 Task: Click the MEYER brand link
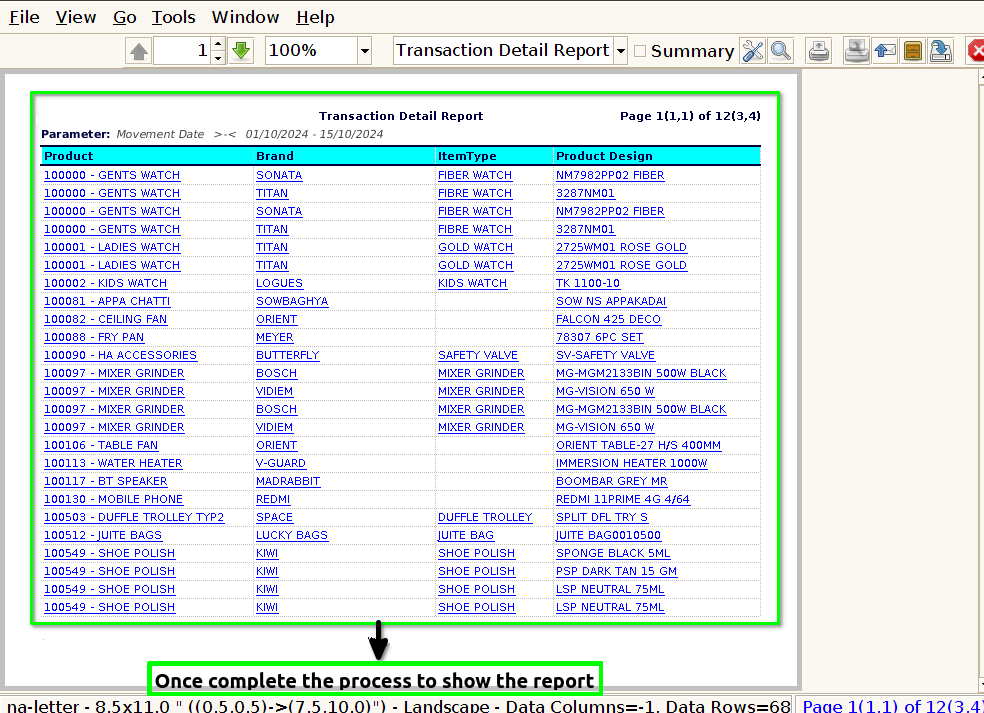275,337
